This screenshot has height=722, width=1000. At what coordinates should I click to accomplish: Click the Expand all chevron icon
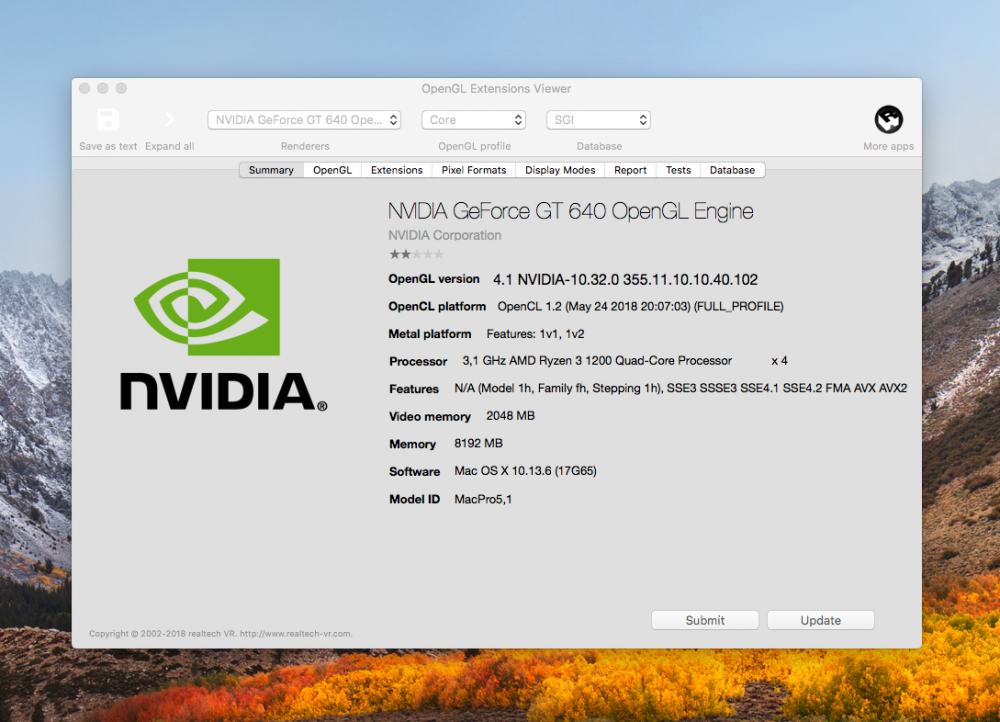[170, 119]
